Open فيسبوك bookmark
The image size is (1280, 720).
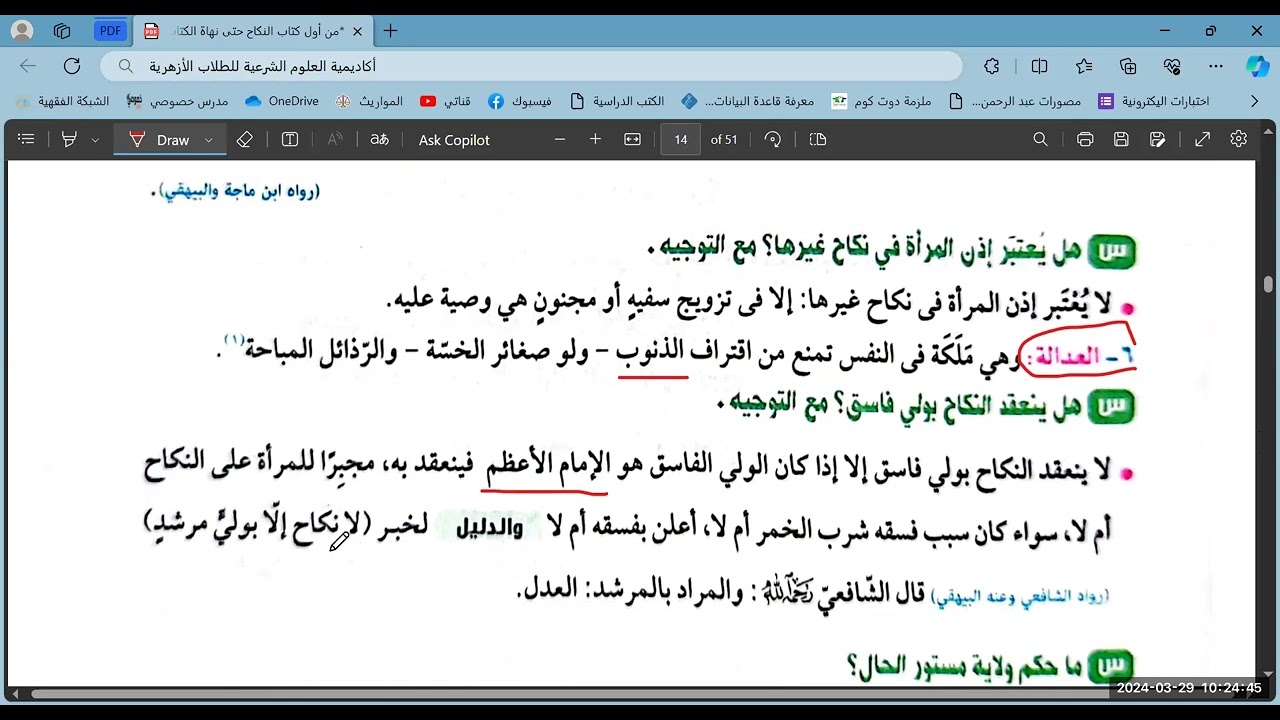[520, 101]
